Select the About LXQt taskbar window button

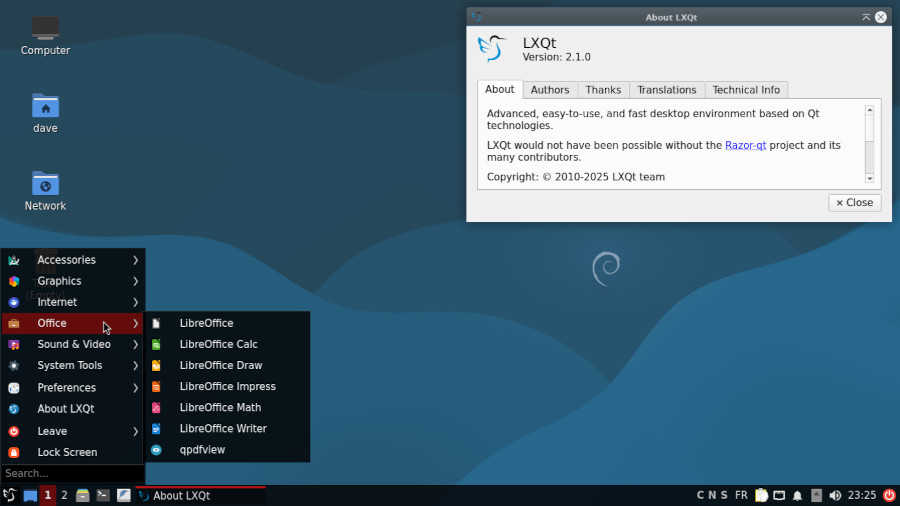click(x=200, y=496)
